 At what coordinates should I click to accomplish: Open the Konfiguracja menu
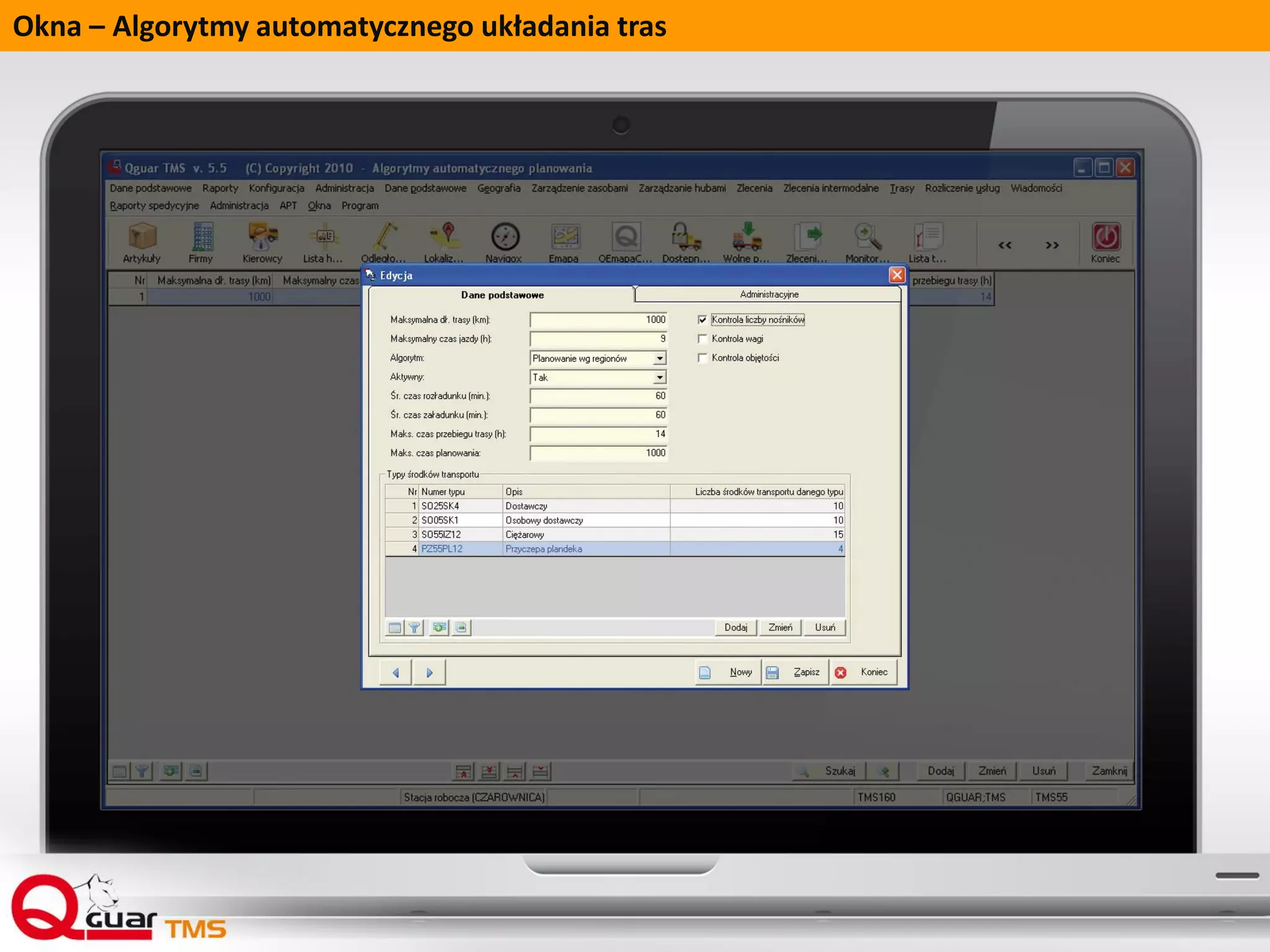pyautogui.click(x=277, y=188)
